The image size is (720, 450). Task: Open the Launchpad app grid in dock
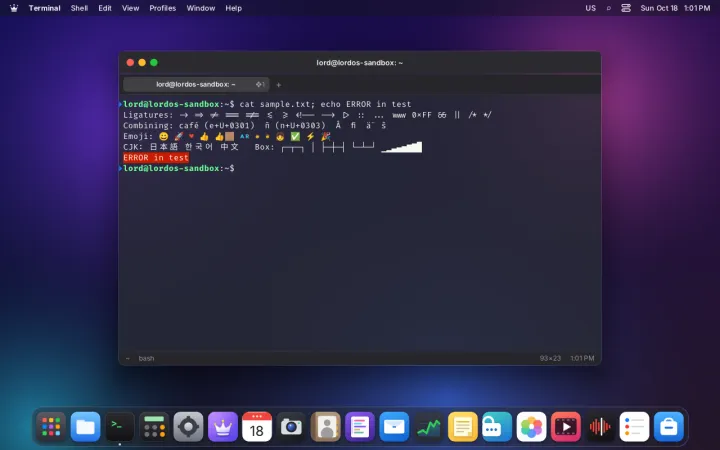[51, 427]
